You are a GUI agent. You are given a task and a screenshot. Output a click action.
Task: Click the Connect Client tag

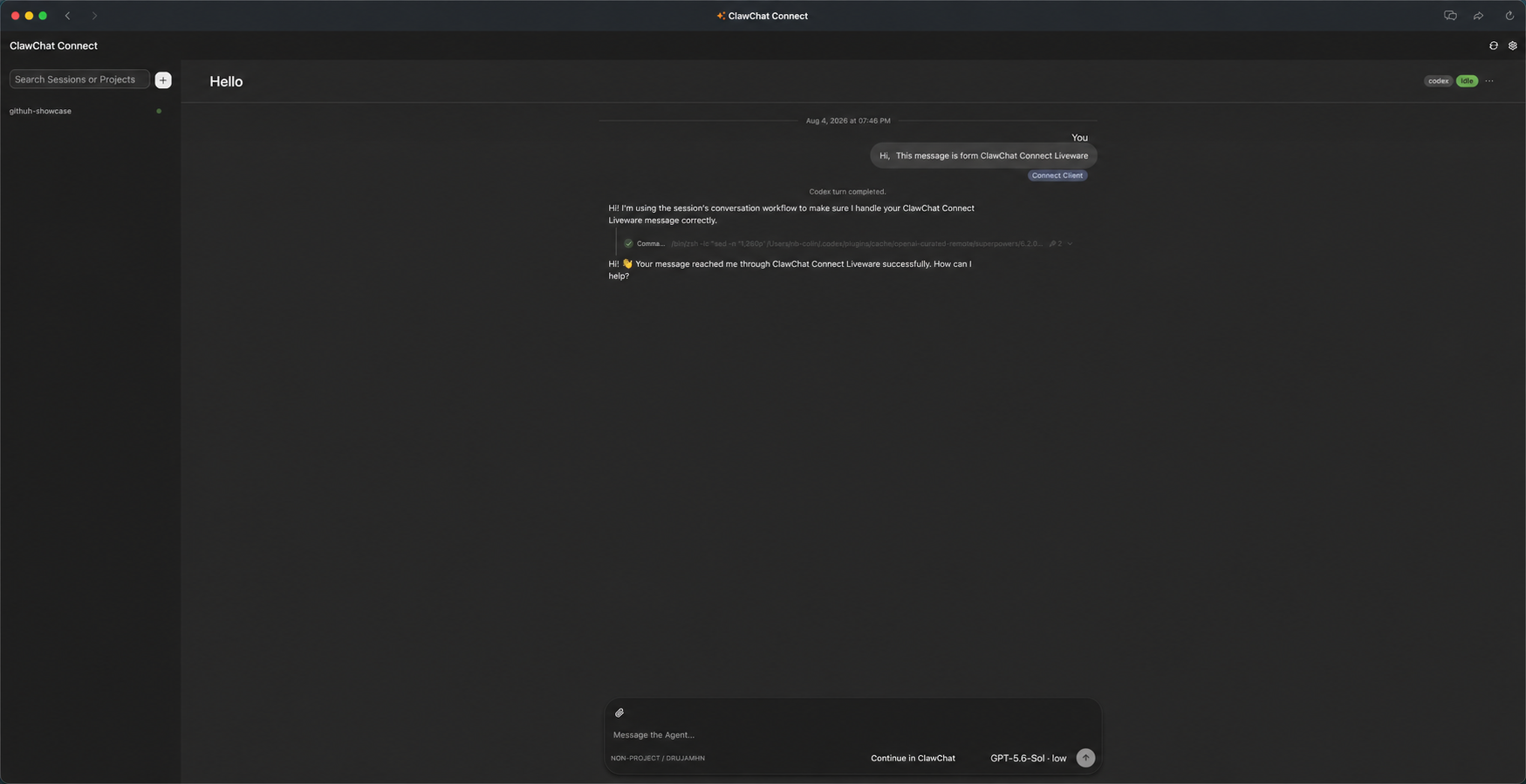1057,175
